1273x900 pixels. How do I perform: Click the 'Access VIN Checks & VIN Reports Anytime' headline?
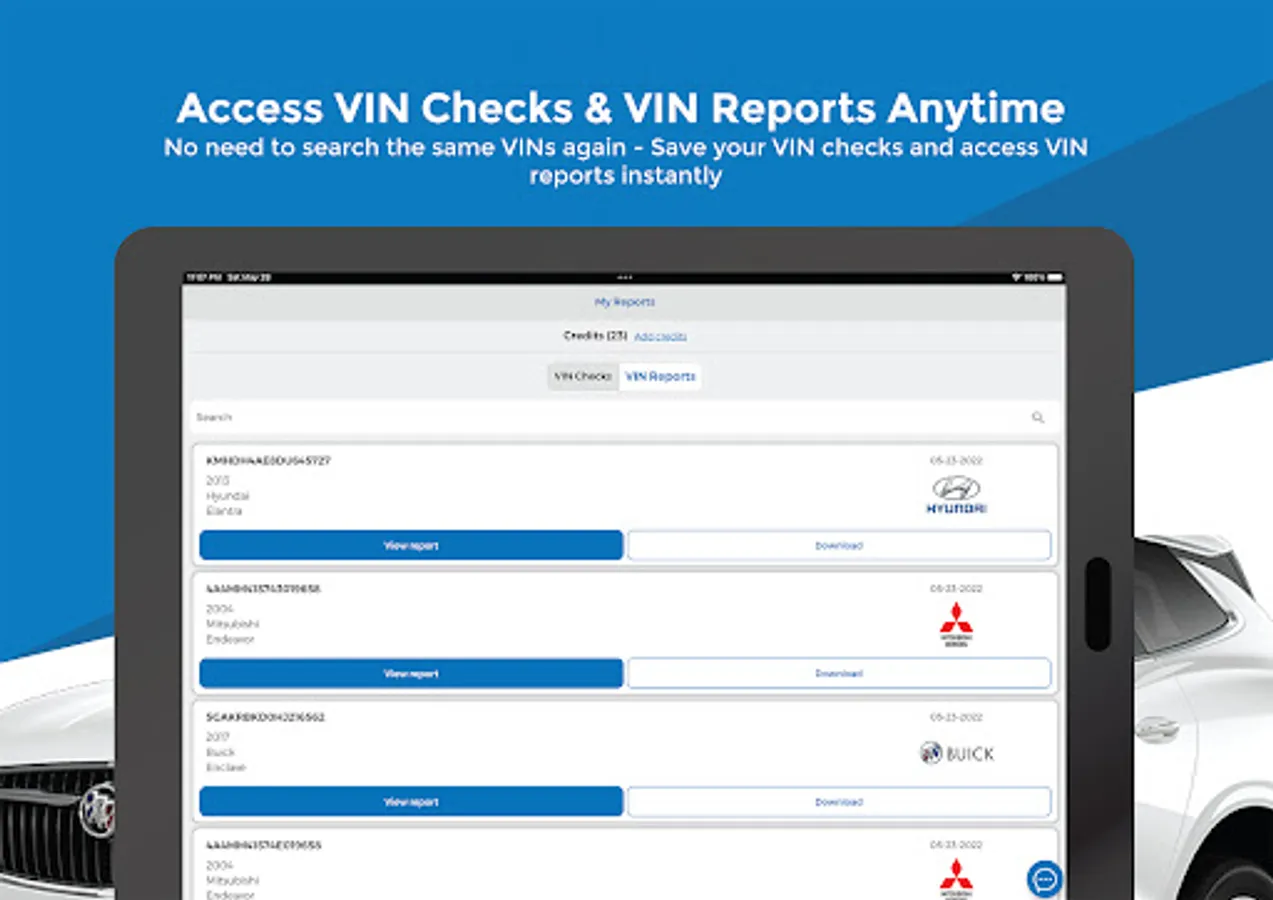(620, 108)
